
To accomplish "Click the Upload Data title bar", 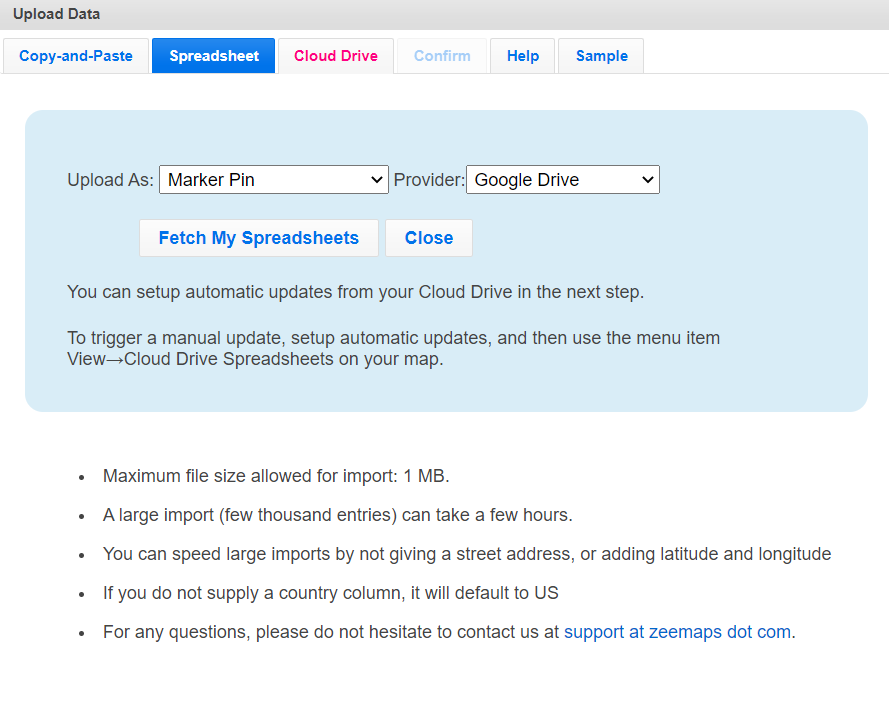I will 444,14.
